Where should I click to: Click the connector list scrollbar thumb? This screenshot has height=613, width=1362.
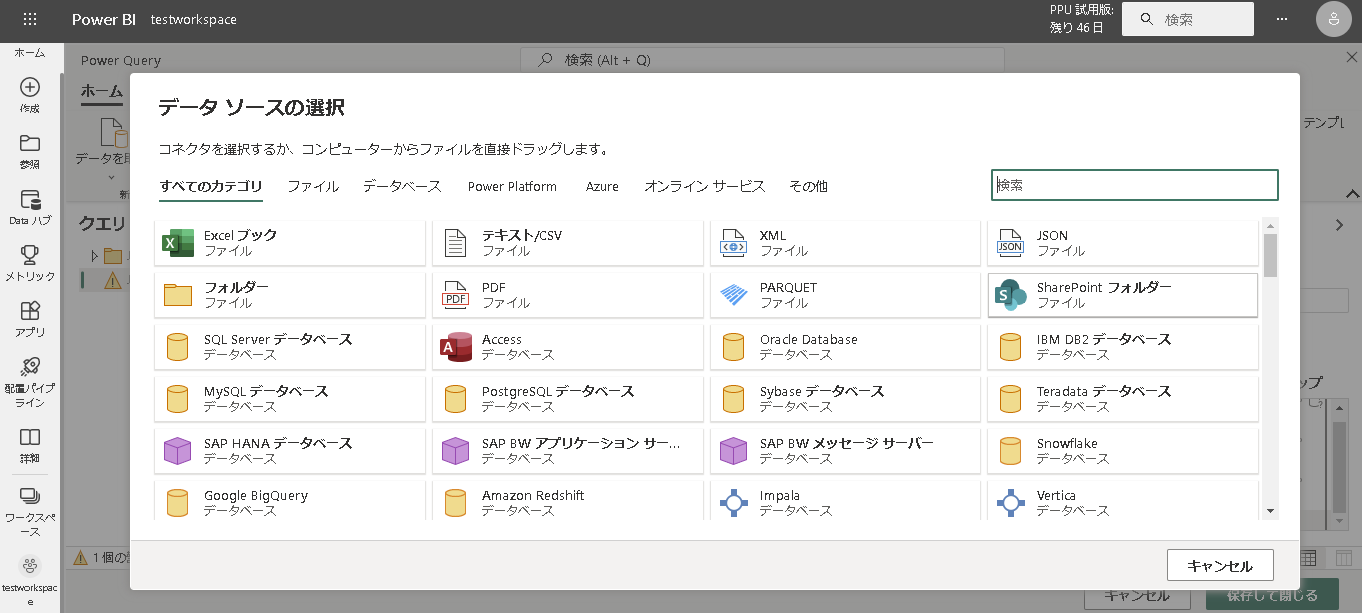1270,254
